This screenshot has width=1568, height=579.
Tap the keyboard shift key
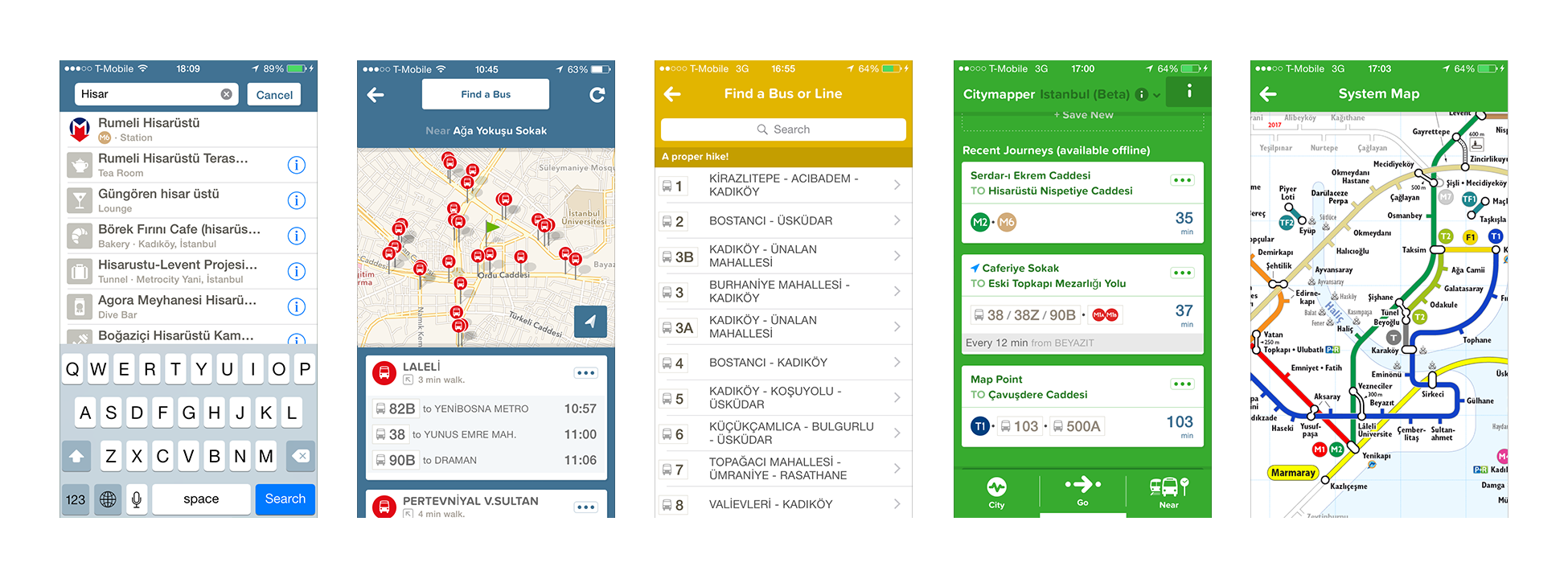pyautogui.click(x=76, y=456)
